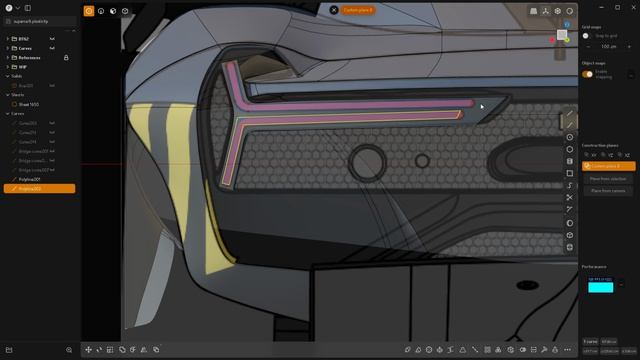Collapse the Sheets section
640x360 pixels.
click(7, 95)
